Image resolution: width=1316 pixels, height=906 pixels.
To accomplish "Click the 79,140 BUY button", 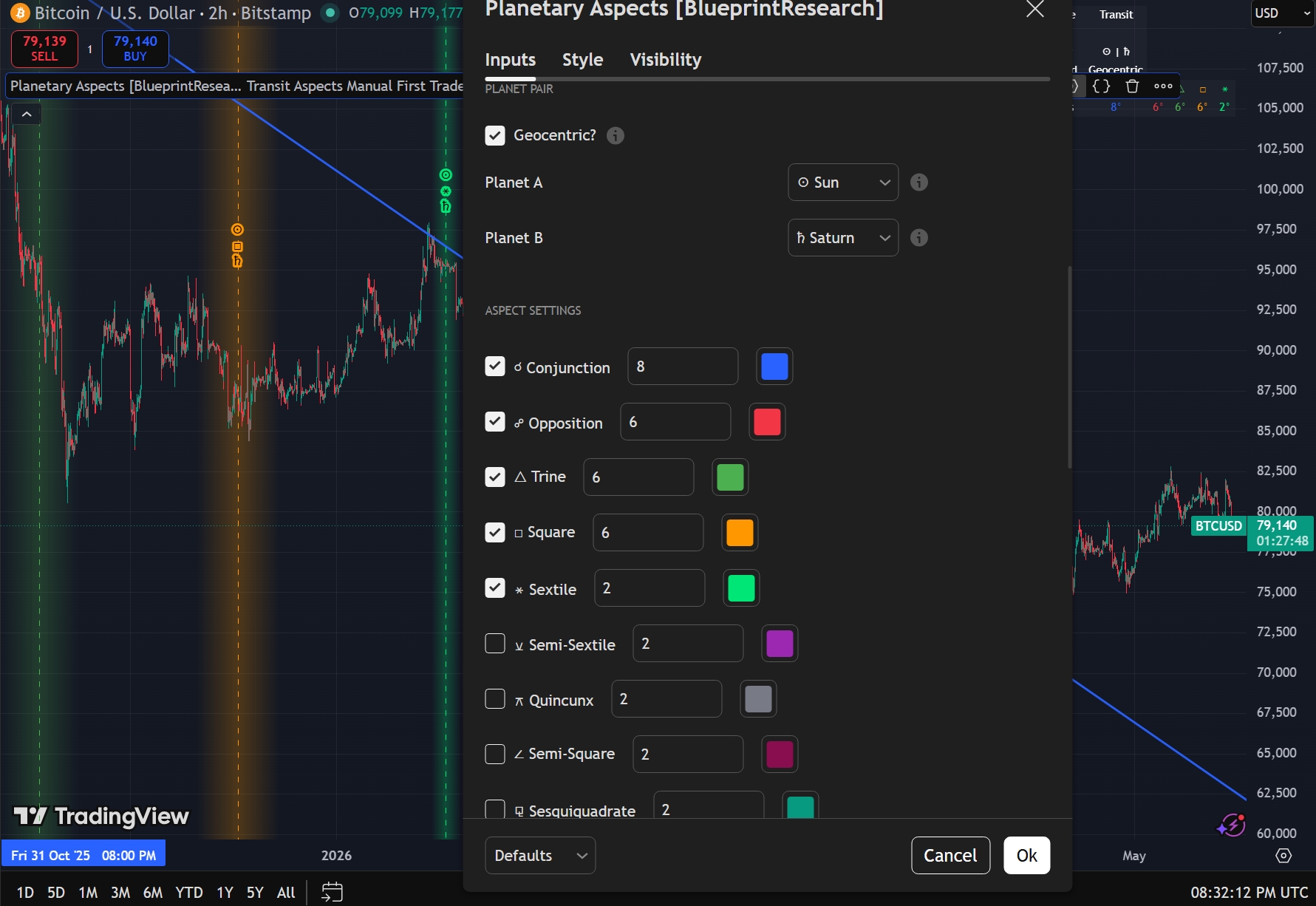I will (x=135, y=49).
